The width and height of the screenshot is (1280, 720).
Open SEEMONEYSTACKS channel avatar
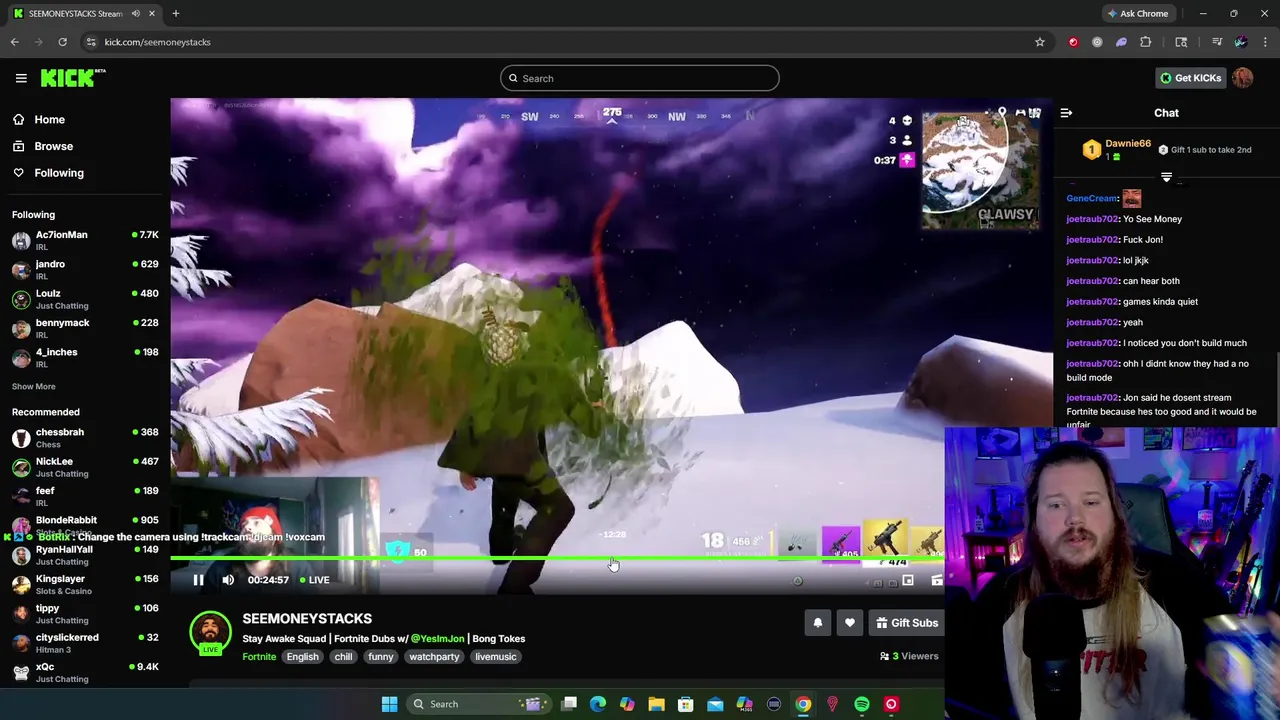pos(210,633)
